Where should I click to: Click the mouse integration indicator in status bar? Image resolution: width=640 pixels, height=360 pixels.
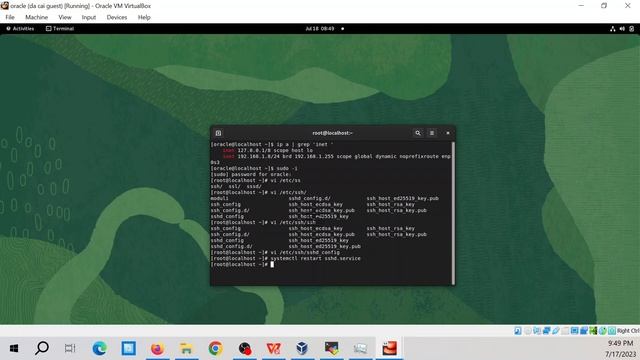tap(603, 331)
